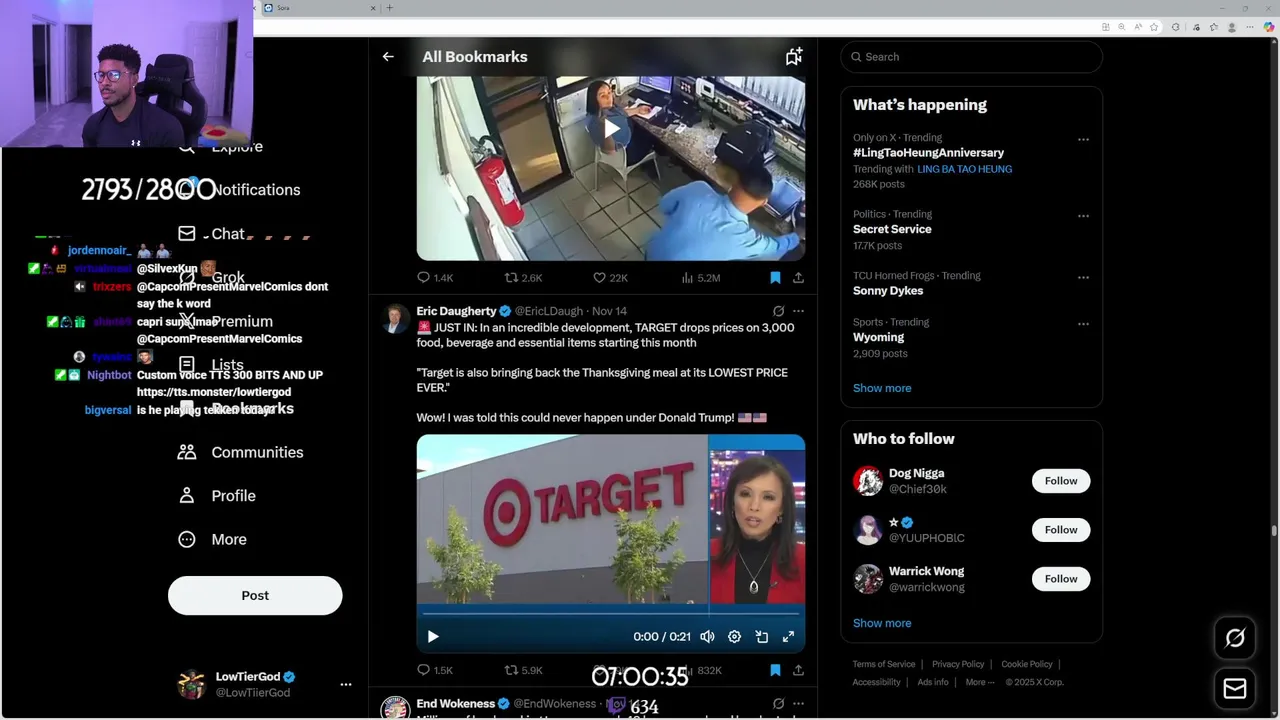Seek on the Target video progress bar
Image resolution: width=1280 pixels, height=720 pixels.
[x=610, y=613]
